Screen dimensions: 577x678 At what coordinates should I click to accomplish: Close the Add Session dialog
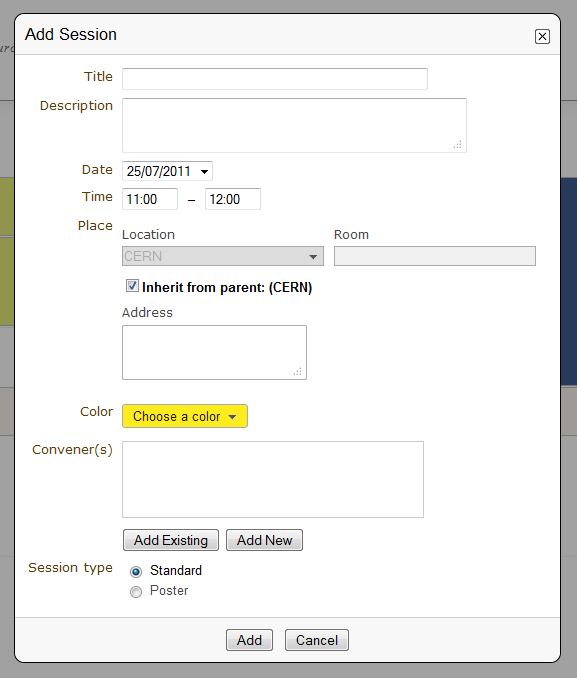click(x=542, y=36)
